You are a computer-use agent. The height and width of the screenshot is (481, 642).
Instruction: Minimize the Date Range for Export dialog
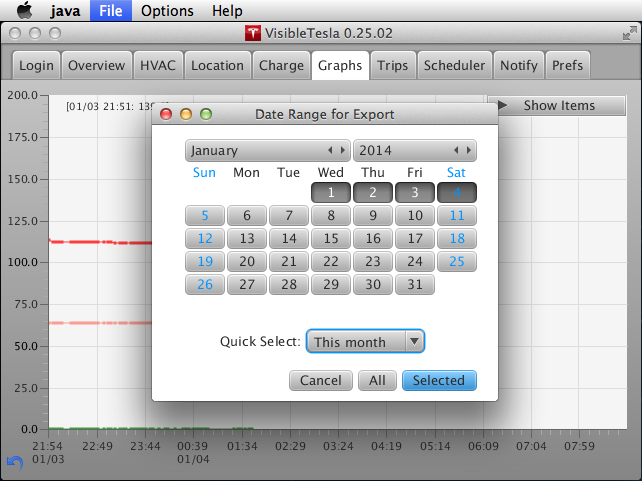pos(186,114)
